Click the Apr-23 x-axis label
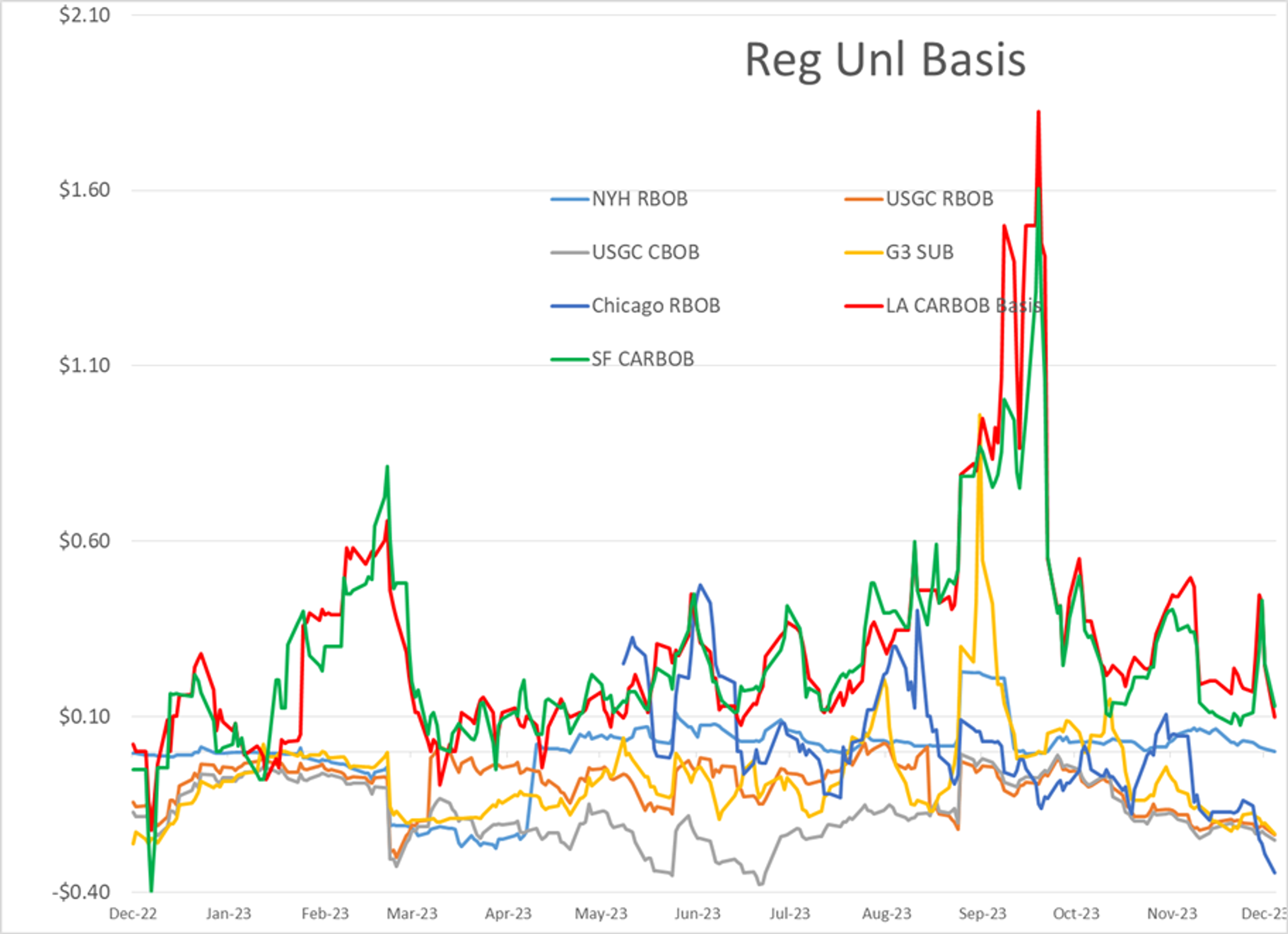This screenshot has height=934, width=1288. point(508,914)
